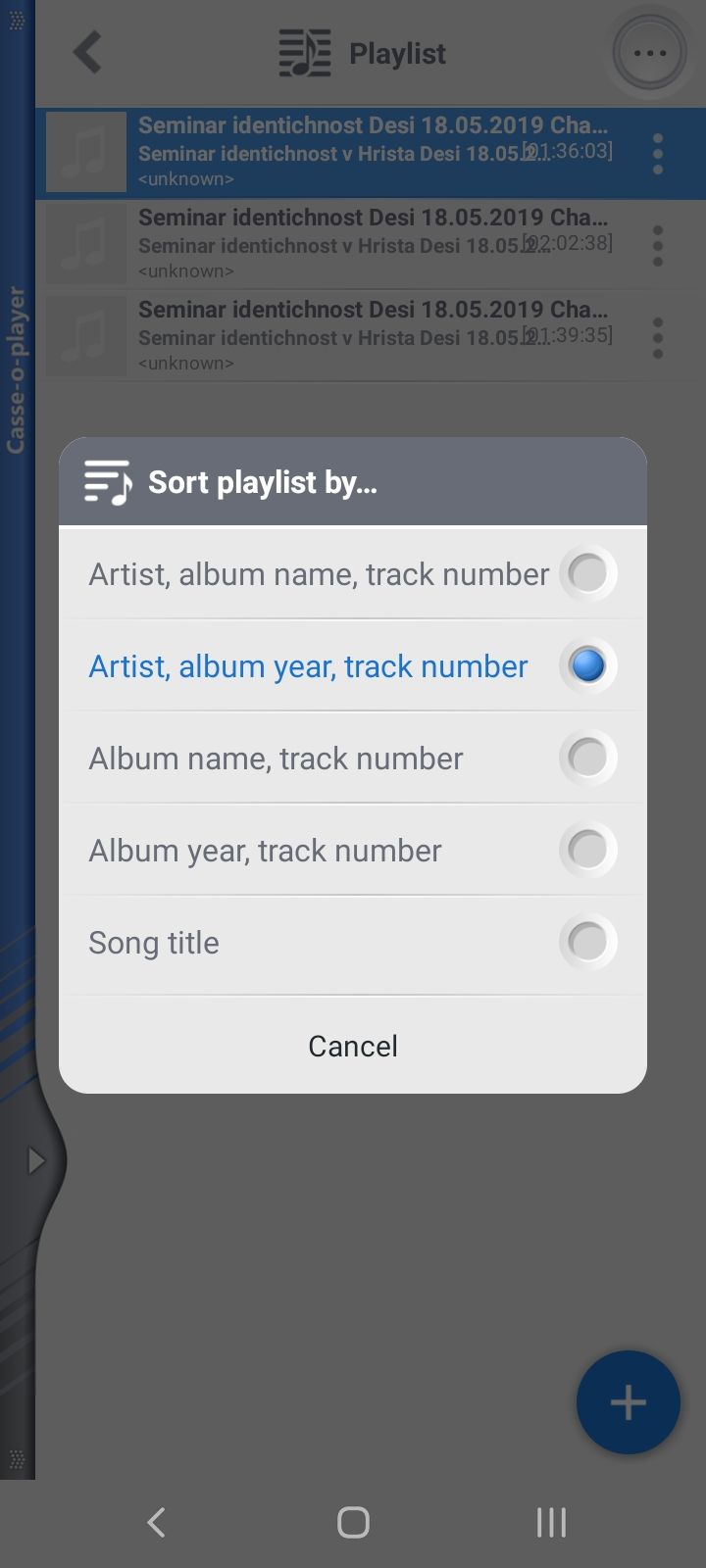Cancel the sort playlist dialog
The image size is (706, 1568).
point(353,1046)
